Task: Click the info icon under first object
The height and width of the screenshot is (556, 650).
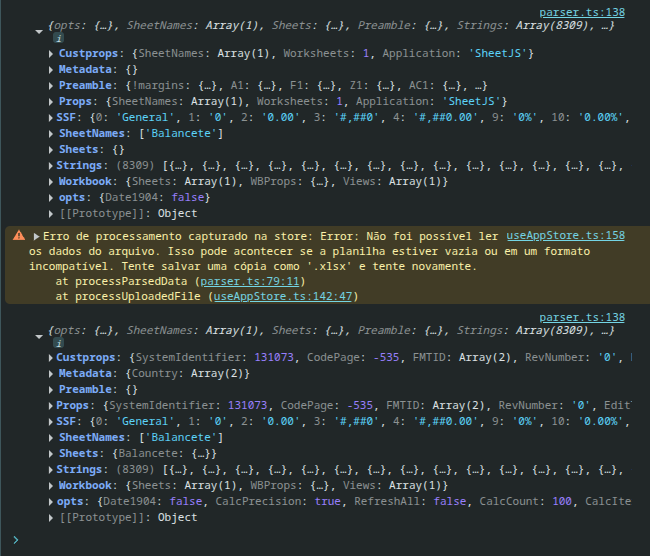Action: pyautogui.click(x=58, y=39)
